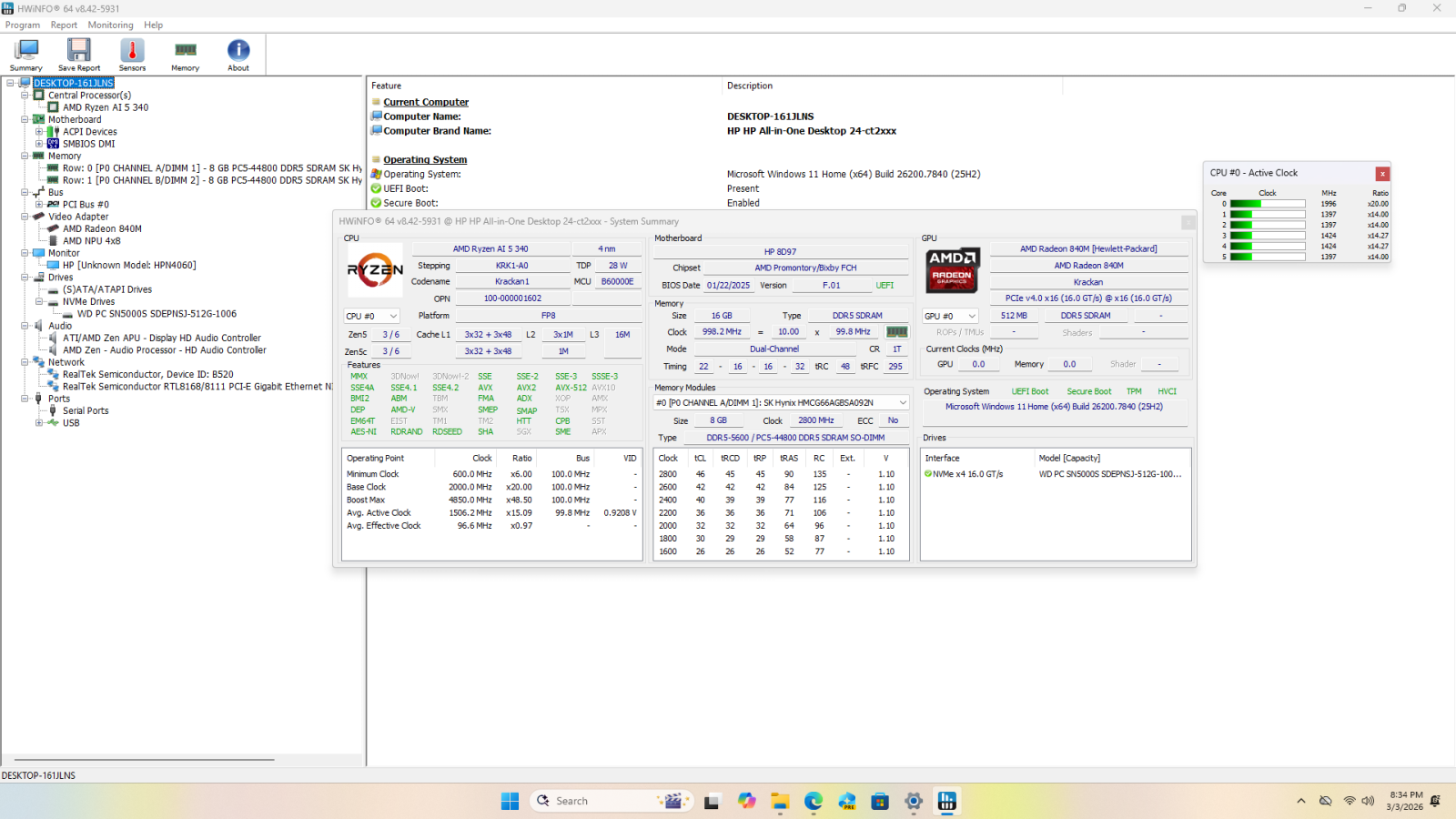Click the memory chip icon beside 99.8 MHz
Viewport: 1456px width, 819px height.
coord(897,332)
